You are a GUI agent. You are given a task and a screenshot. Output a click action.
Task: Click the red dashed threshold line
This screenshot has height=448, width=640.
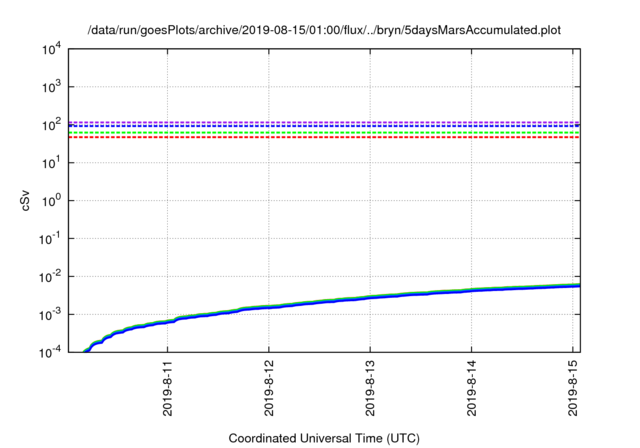click(x=324, y=137)
